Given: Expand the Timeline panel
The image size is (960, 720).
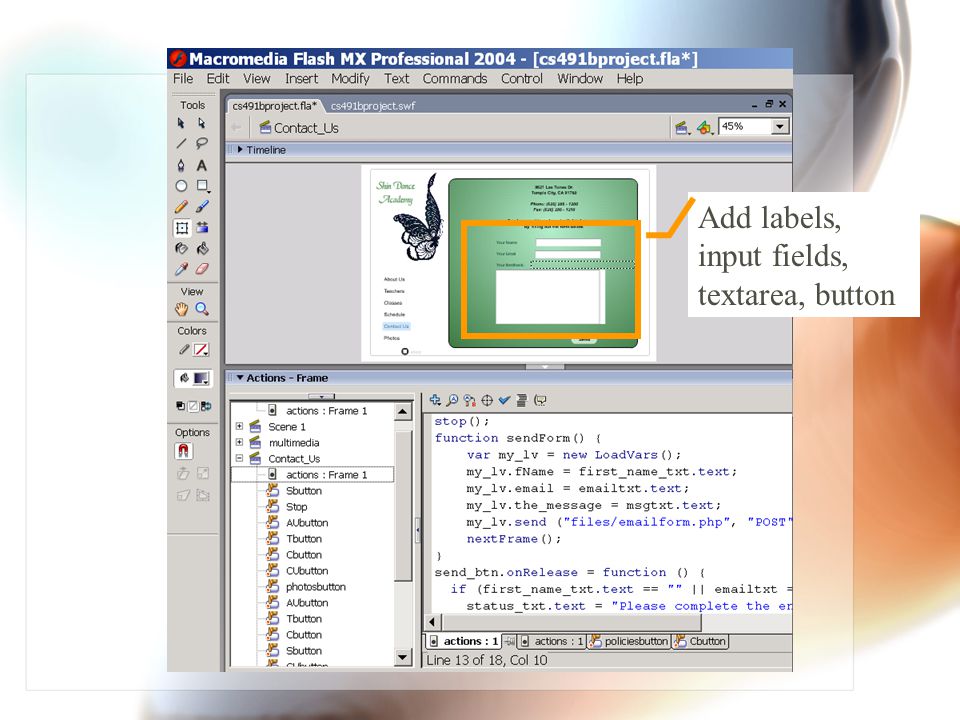Looking at the screenshot, I should [240, 149].
